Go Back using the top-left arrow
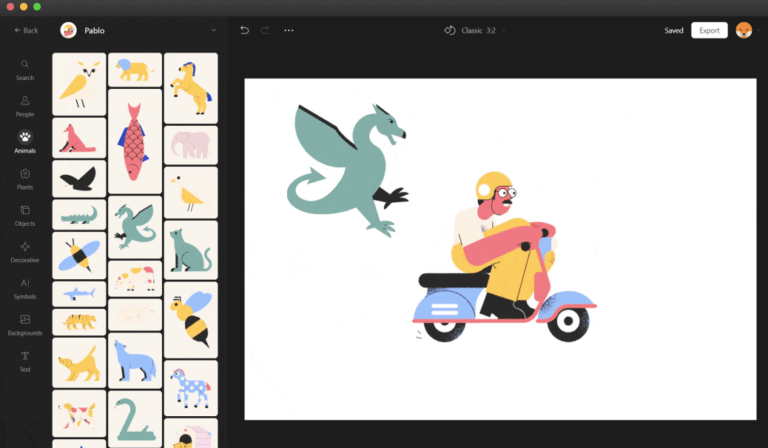Screen dimensions: 768x448 [26, 30]
